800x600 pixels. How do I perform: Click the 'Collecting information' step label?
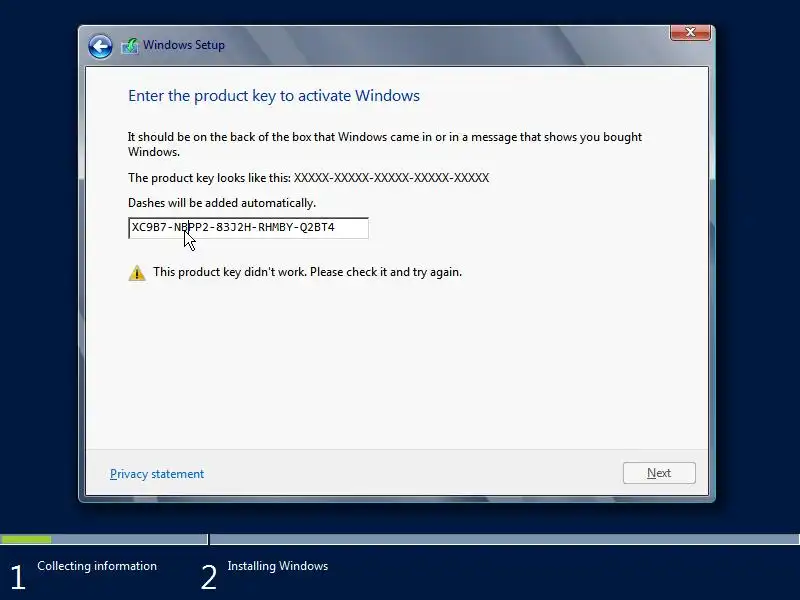pyautogui.click(x=97, y=566)
